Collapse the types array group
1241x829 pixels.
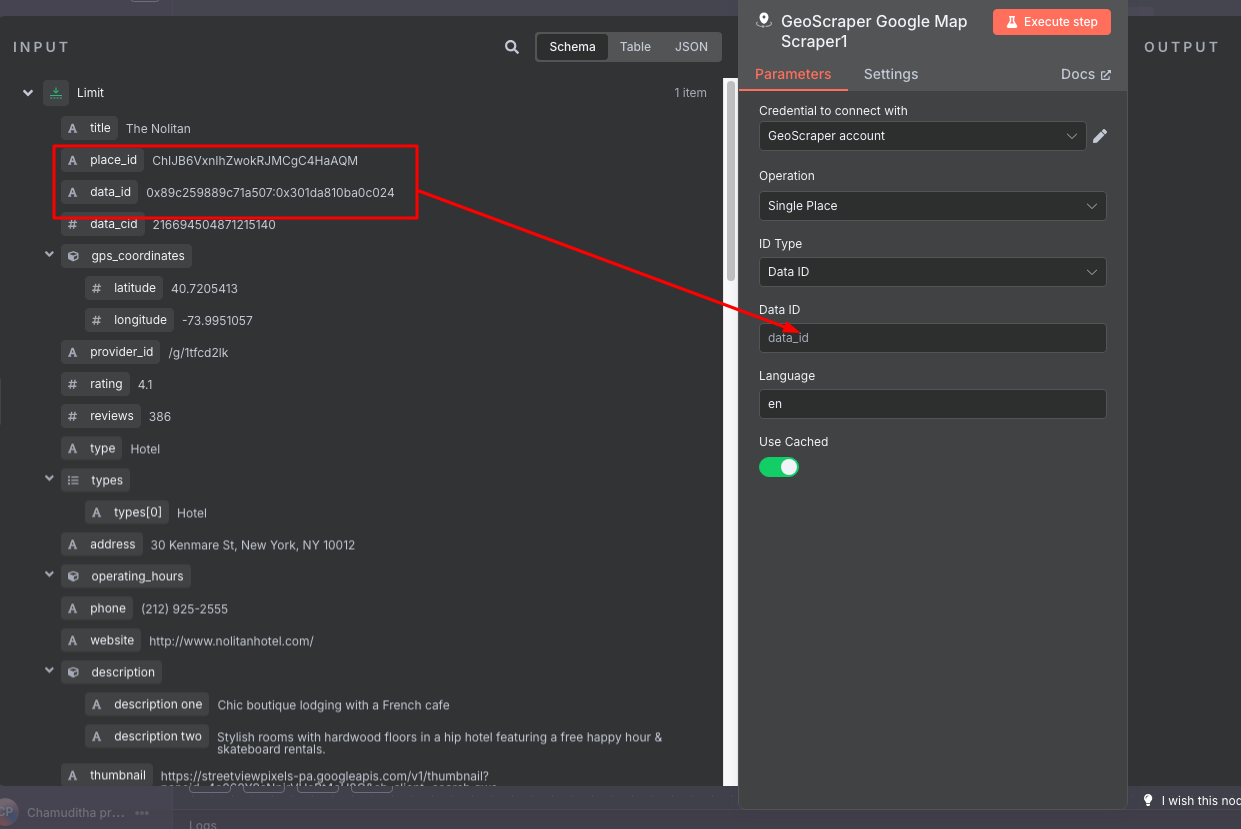click(49, 479)
